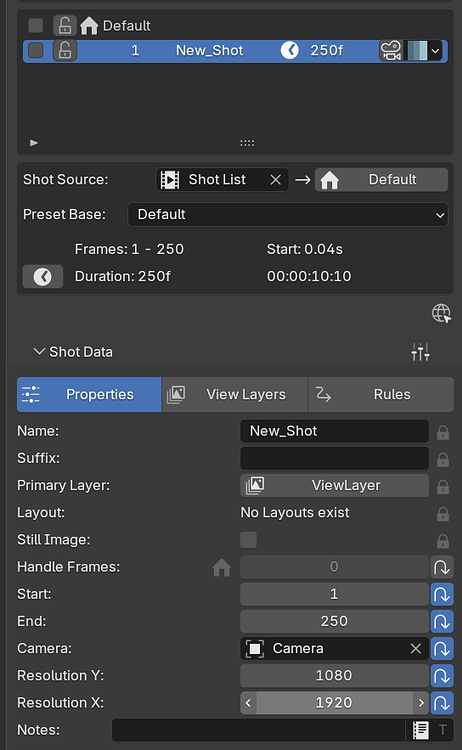This screenshot has width=462, height=750.
Task: Decrease Resolution X with left arrow
Action: pos(248,703)
